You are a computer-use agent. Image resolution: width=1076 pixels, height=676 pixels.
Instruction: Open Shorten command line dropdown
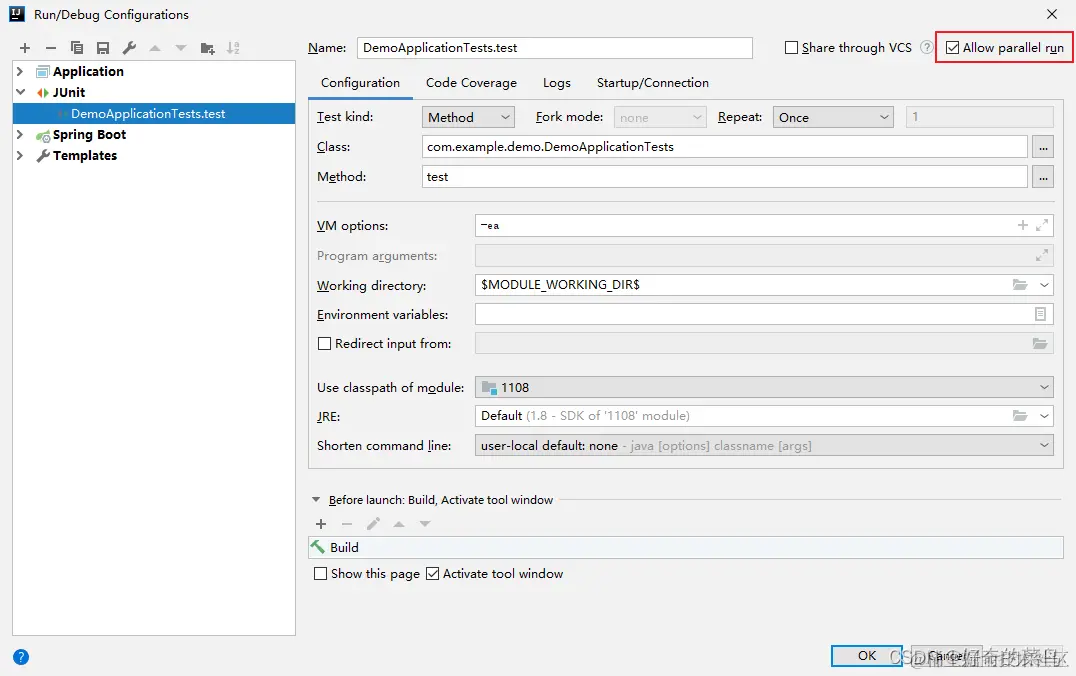(764, 445)
